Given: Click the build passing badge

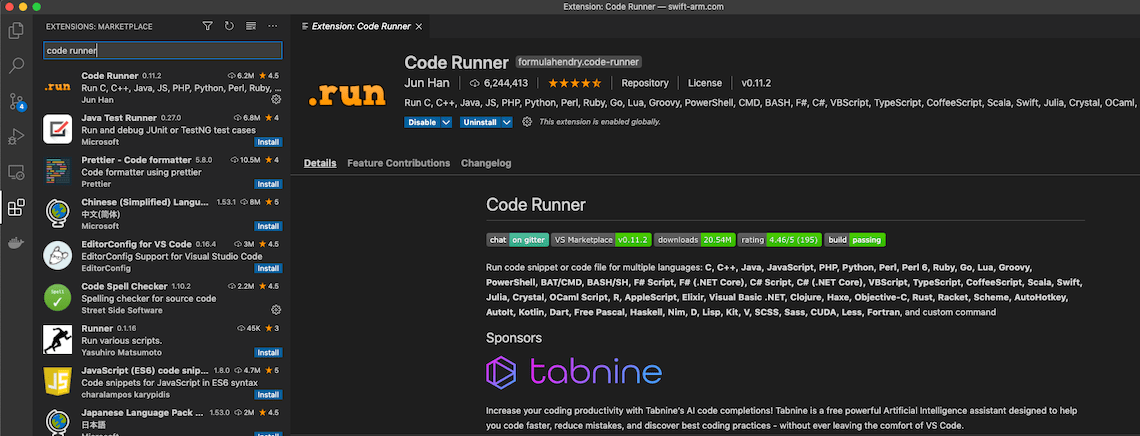Looking at the screenshot, I should pyautogui.click(x=855, y=239).
